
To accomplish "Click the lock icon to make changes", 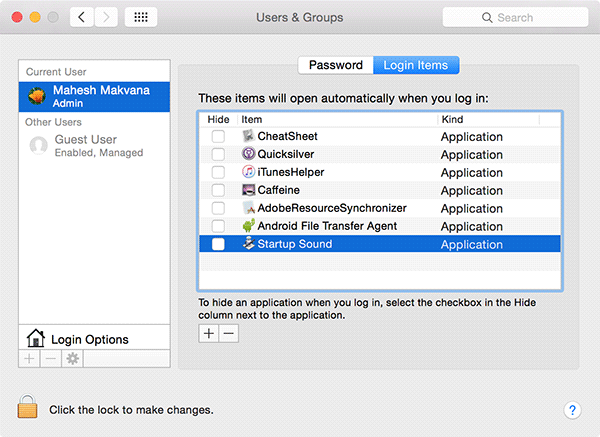I will [27, 407].
